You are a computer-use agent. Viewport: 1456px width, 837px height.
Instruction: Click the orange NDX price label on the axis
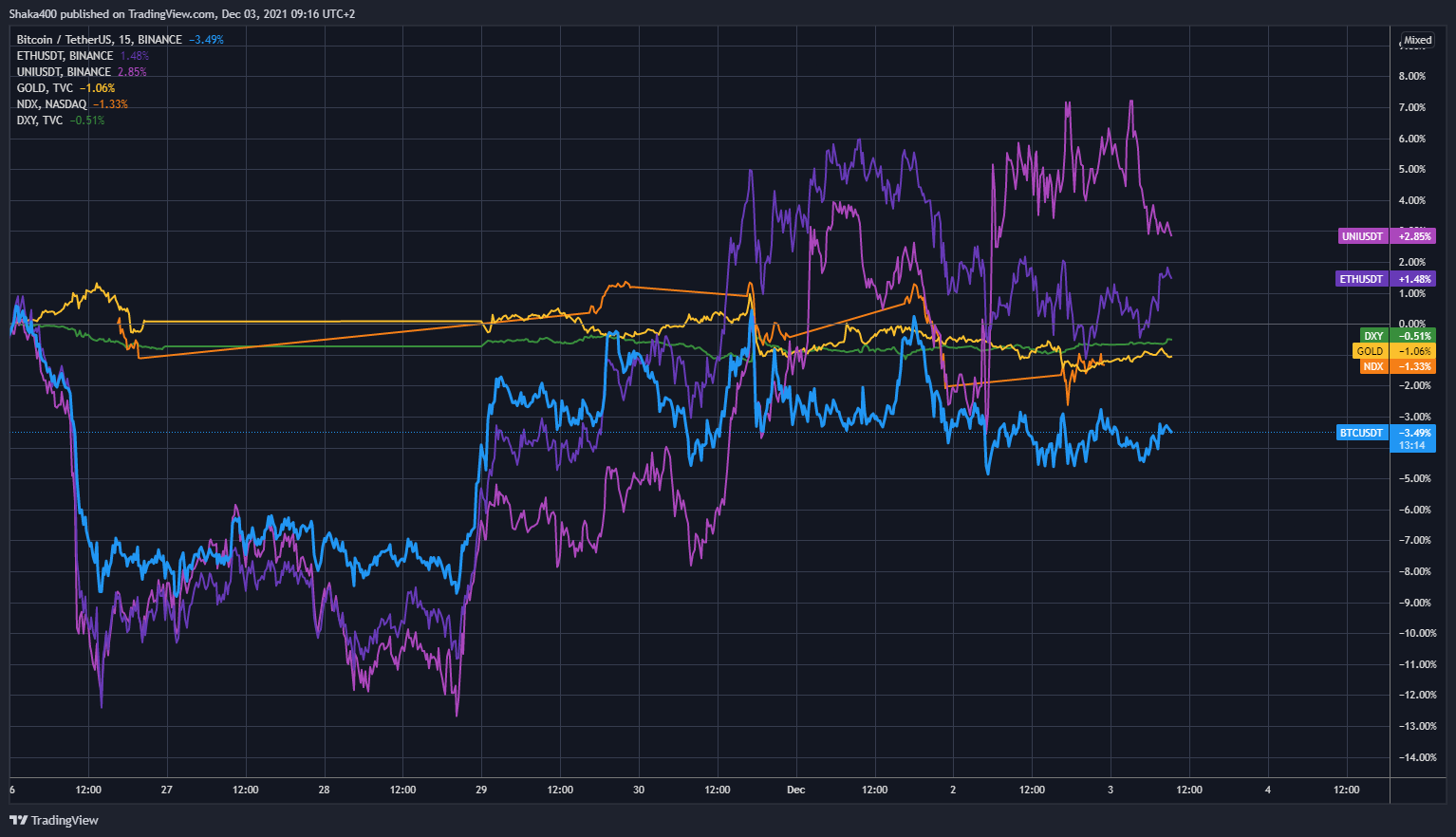pos(1372,365)
